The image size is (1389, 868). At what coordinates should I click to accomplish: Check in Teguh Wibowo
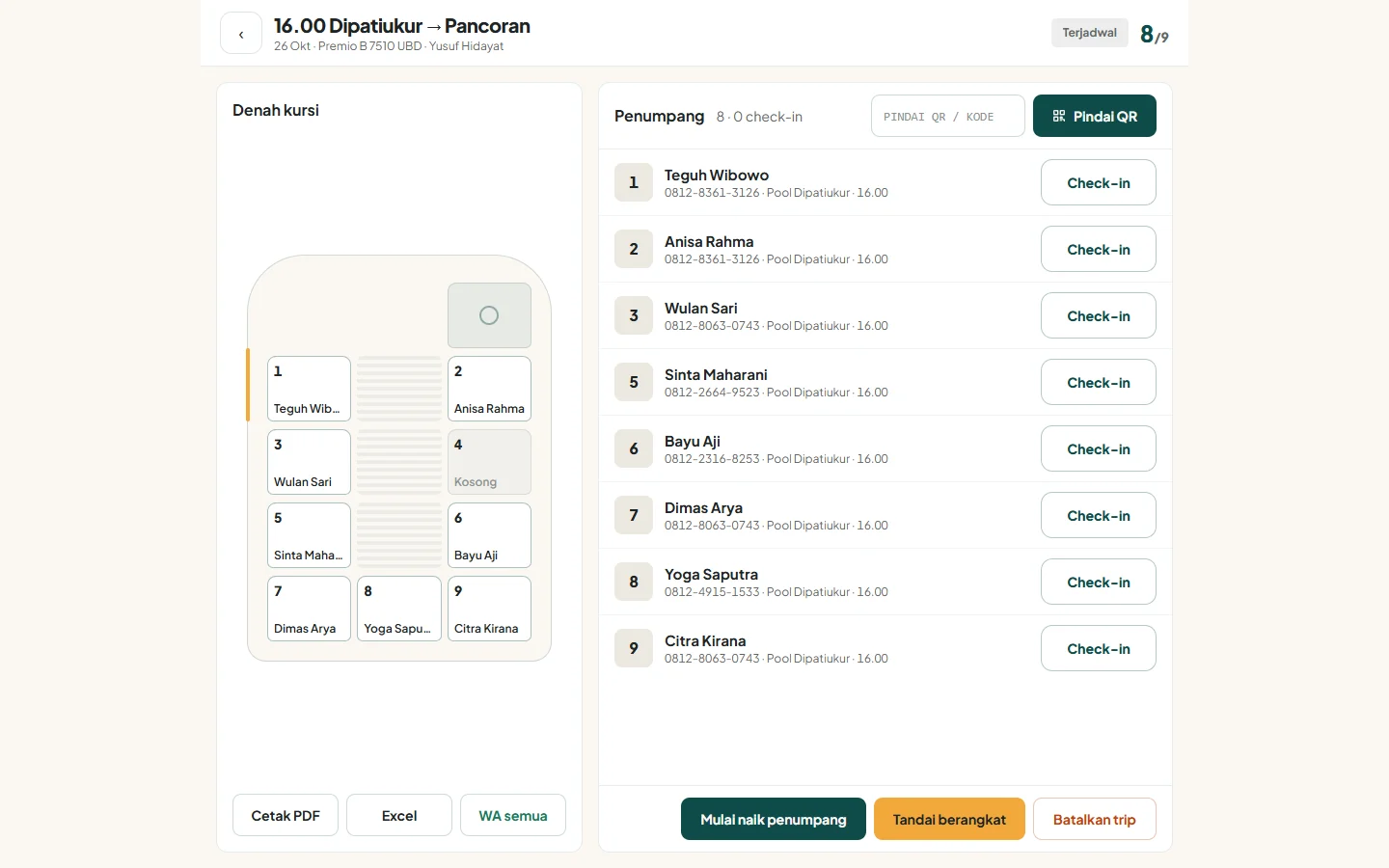pos(1099,182)
